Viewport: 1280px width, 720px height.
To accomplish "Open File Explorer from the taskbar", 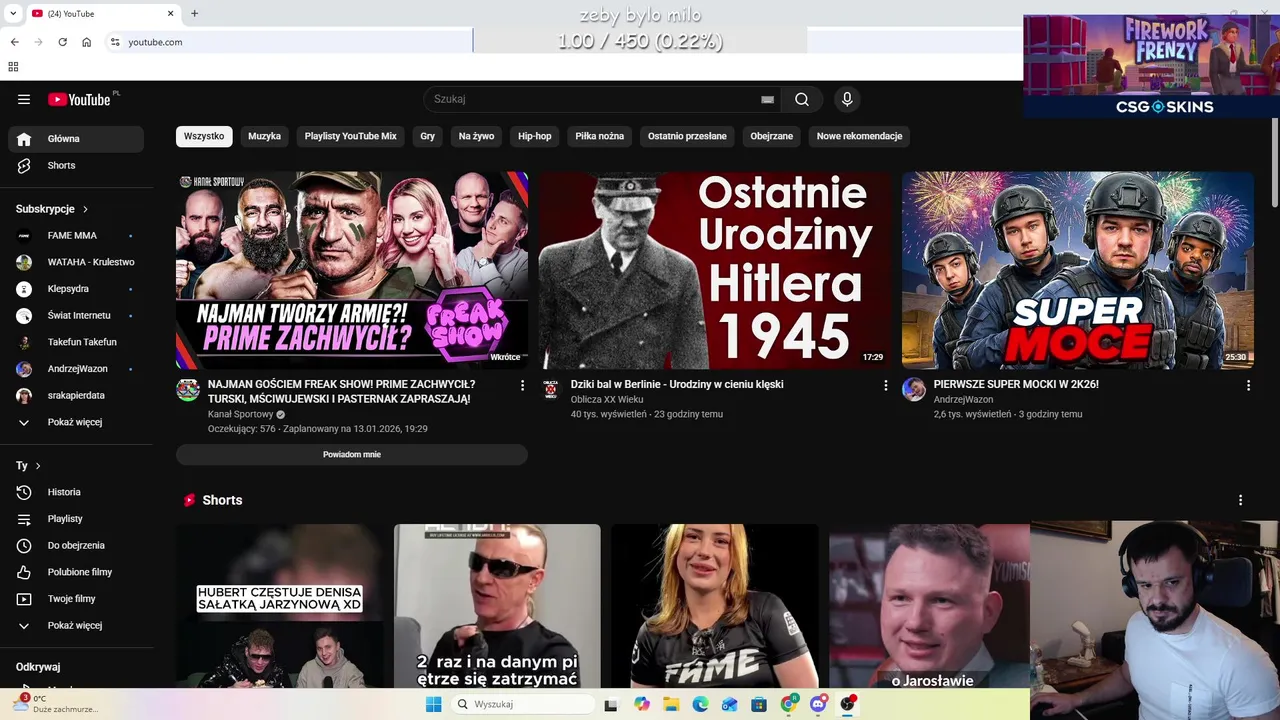I will click(x=671, y=704).
